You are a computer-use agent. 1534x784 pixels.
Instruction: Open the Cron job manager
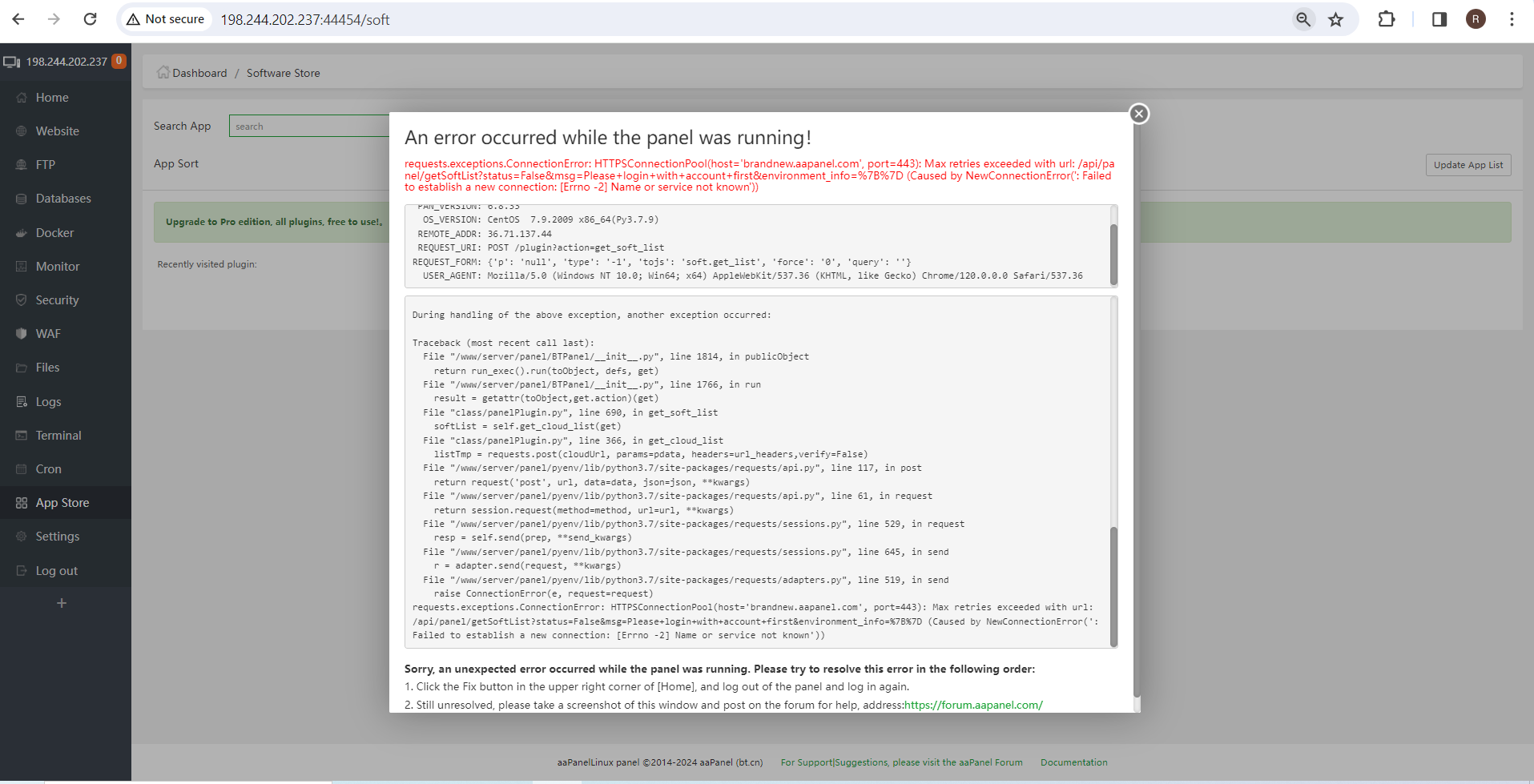48,468
